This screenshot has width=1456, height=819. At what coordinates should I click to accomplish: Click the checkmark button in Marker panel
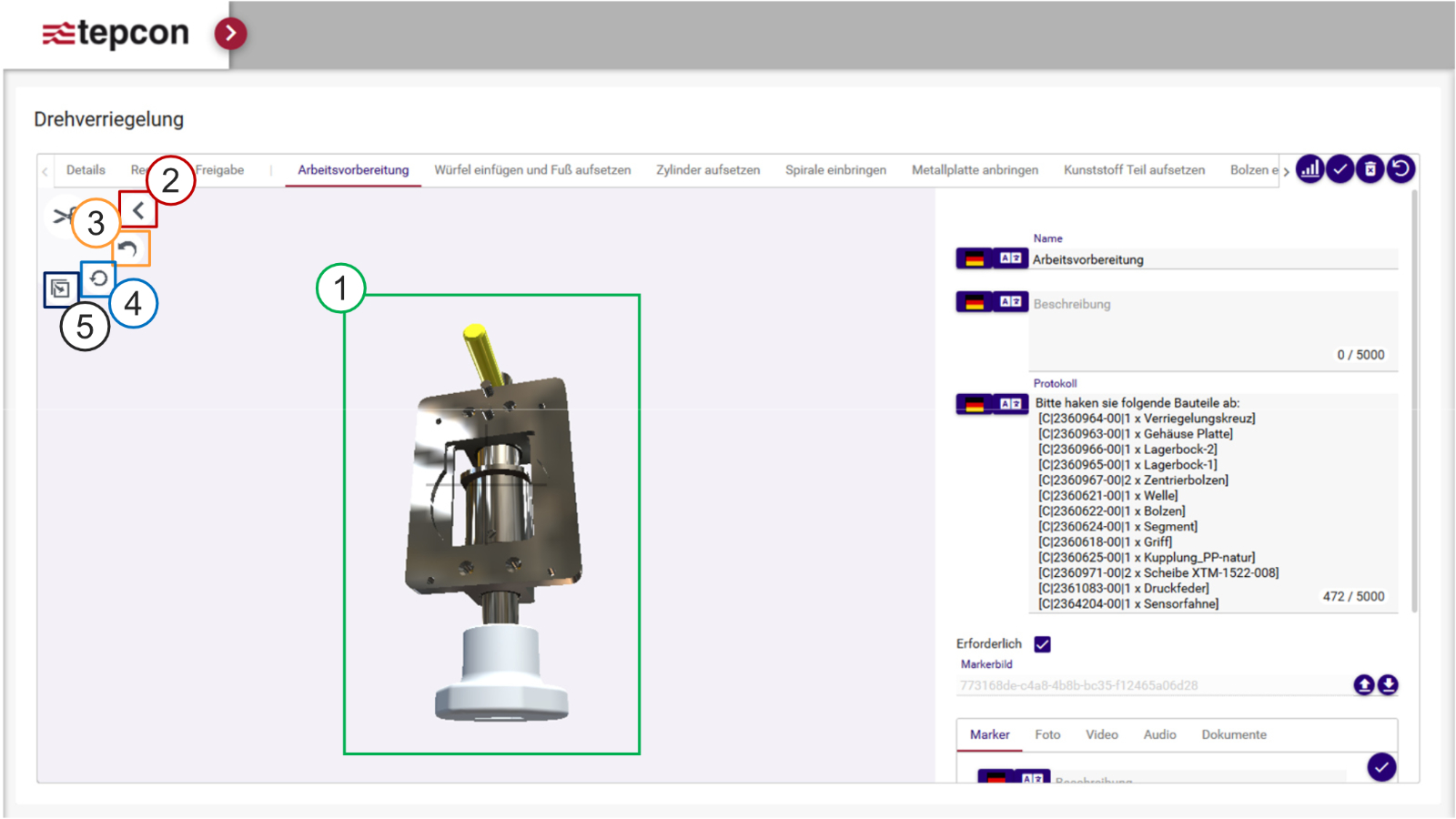[1381, 767]
